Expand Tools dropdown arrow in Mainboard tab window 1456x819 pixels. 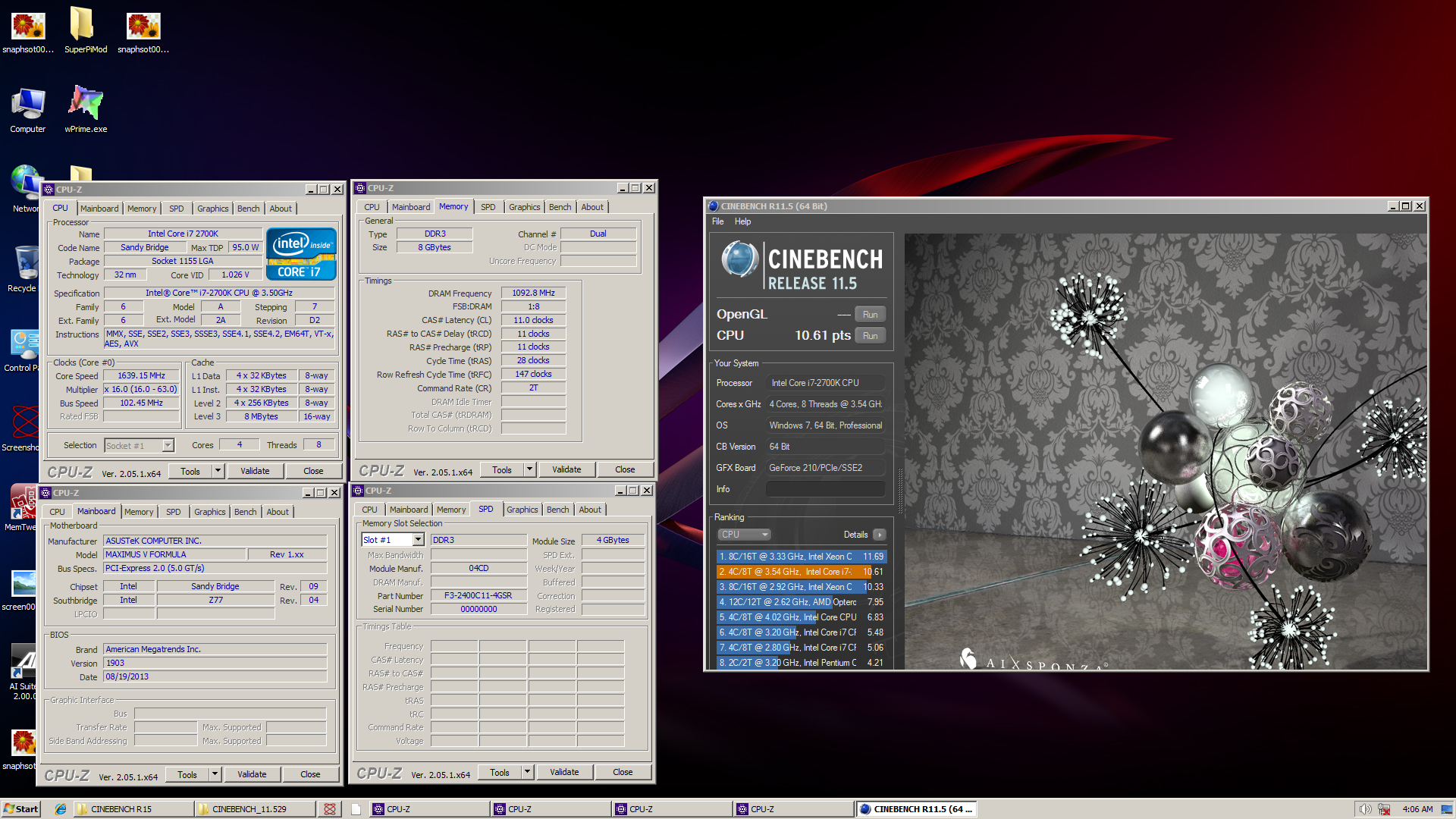[x=215, y=775]
